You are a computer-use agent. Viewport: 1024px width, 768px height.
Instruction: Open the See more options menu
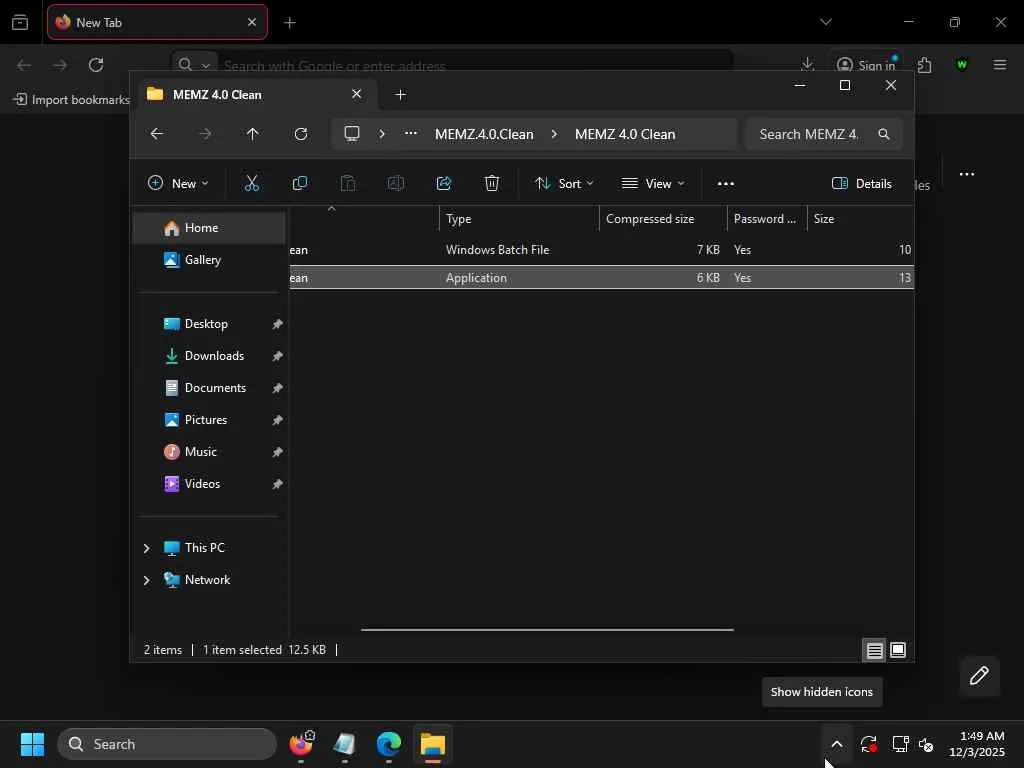coord(726,183)
